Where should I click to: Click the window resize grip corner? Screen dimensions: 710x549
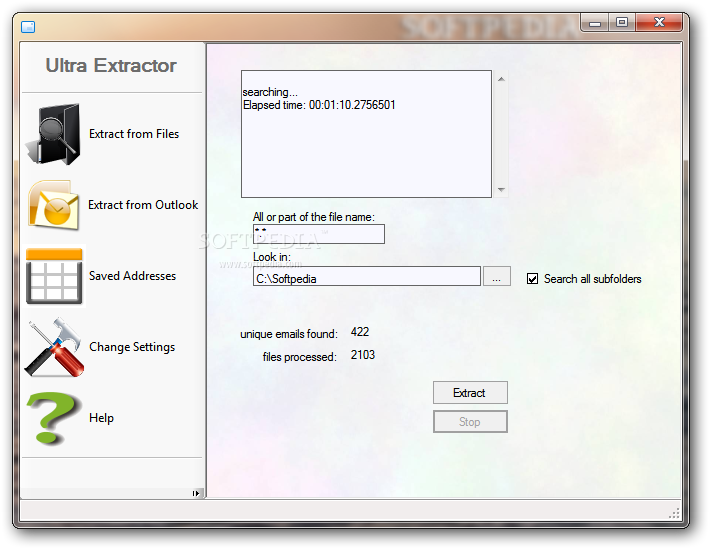(x=674, y=513)
